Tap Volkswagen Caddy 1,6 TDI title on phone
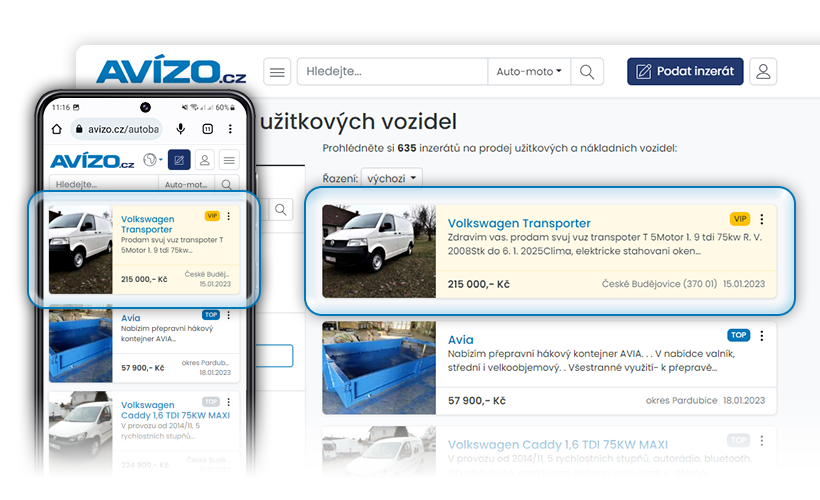The image size is (820, 500). click(175, 410)
